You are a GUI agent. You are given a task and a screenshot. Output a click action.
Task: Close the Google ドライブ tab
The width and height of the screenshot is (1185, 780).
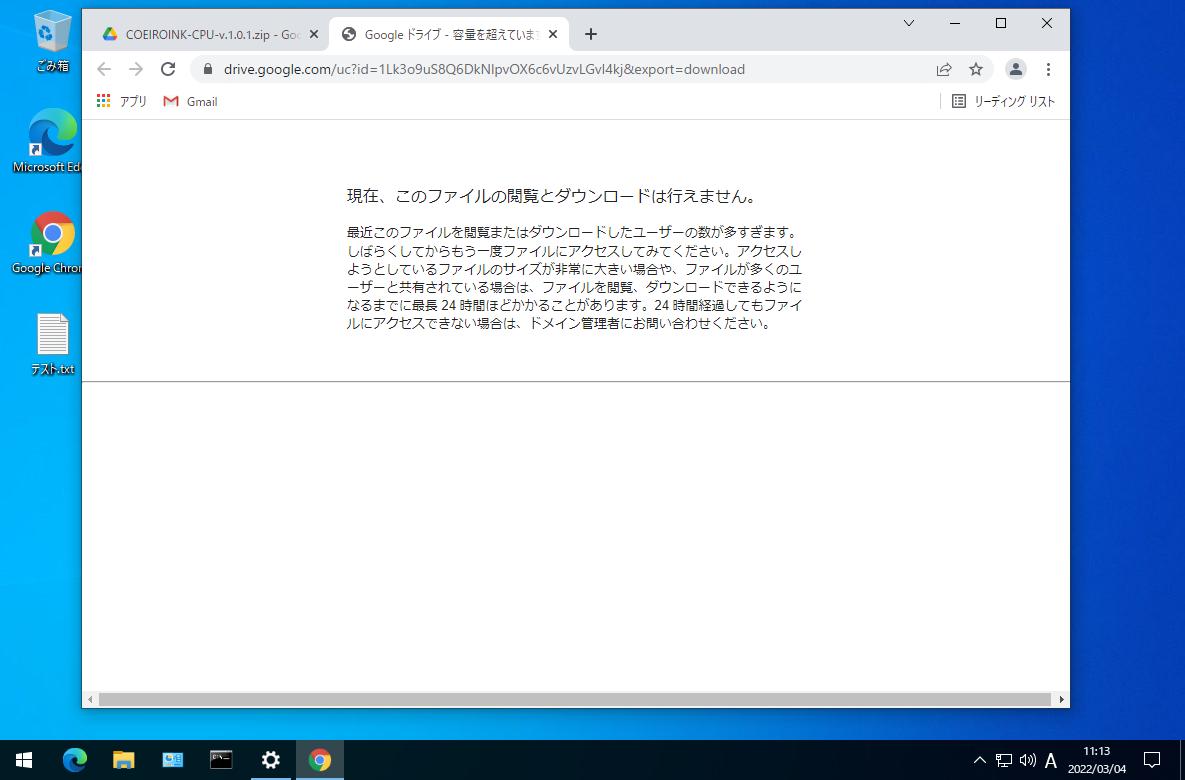click(553, 35)
